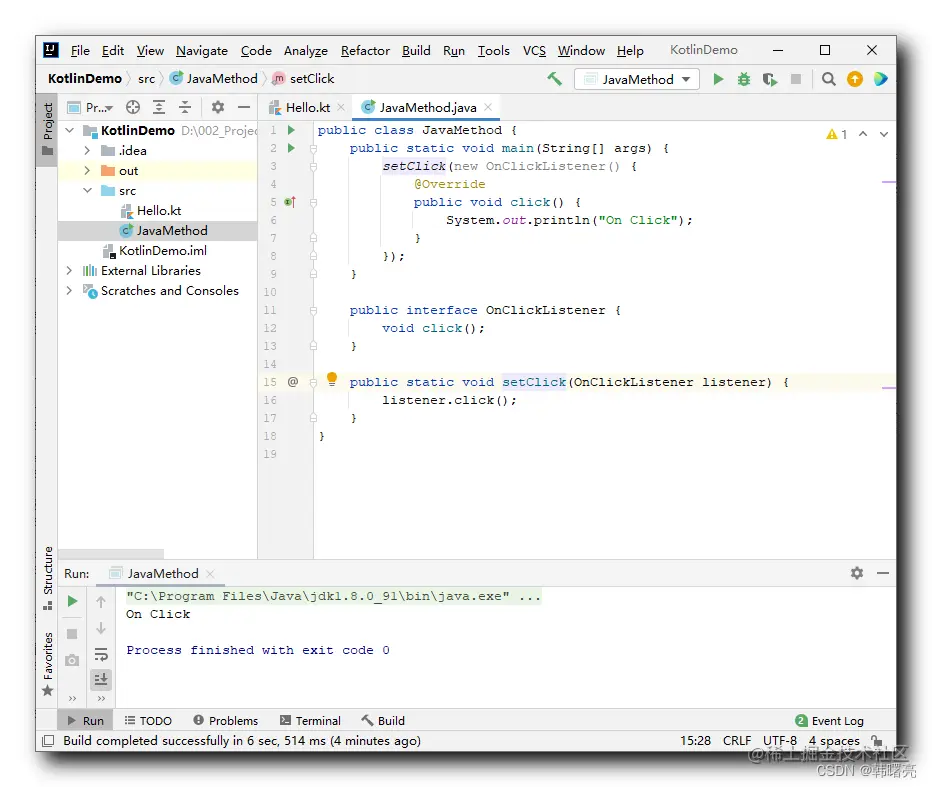The width and height of the screenshot is (932, 787).
Task: Toggle read-only lock icon in status bar
Action: pos(877,740)
